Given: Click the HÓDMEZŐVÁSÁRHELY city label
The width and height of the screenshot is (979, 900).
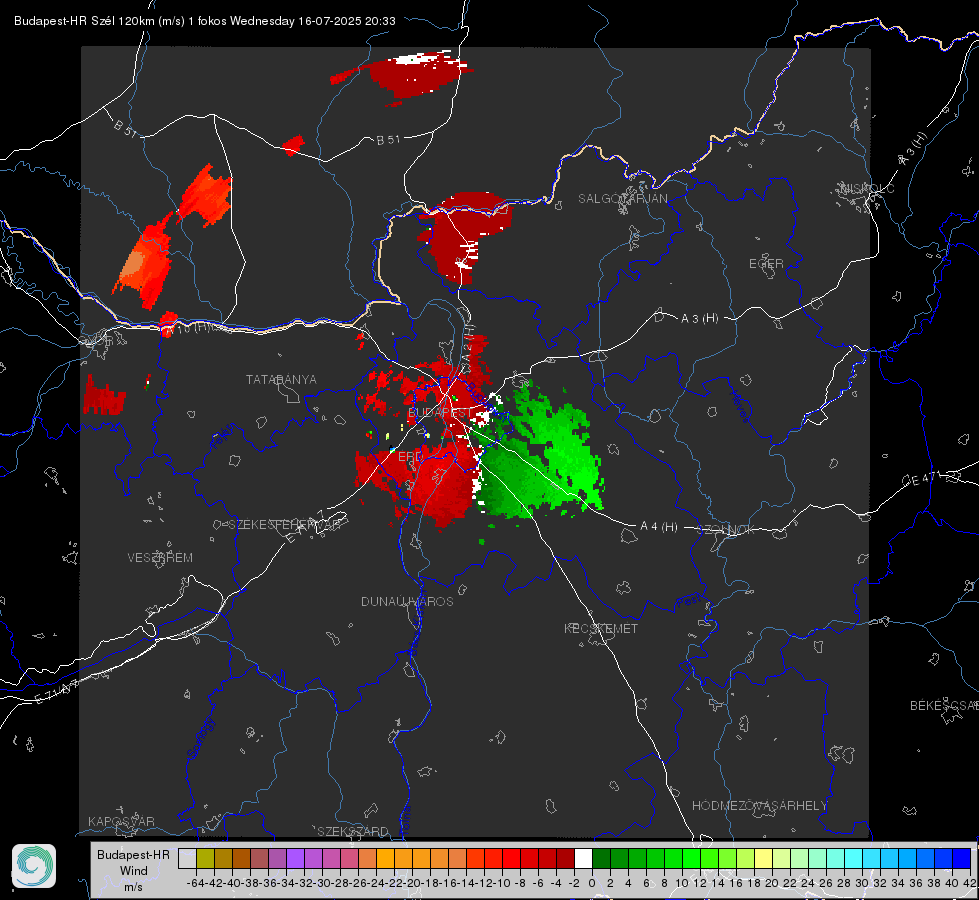Looking at the screenshot, I should 759,806.
